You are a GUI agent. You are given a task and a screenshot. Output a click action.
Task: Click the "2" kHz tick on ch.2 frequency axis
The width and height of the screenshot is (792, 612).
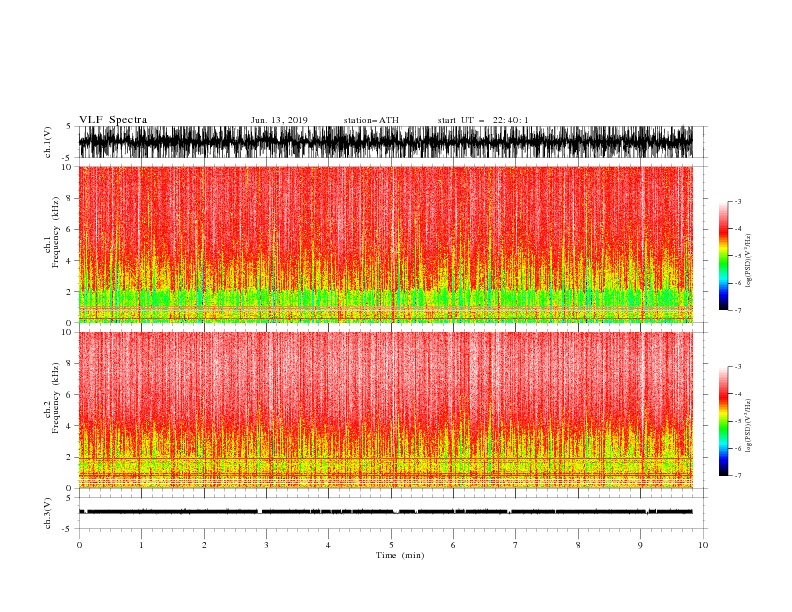69,457
